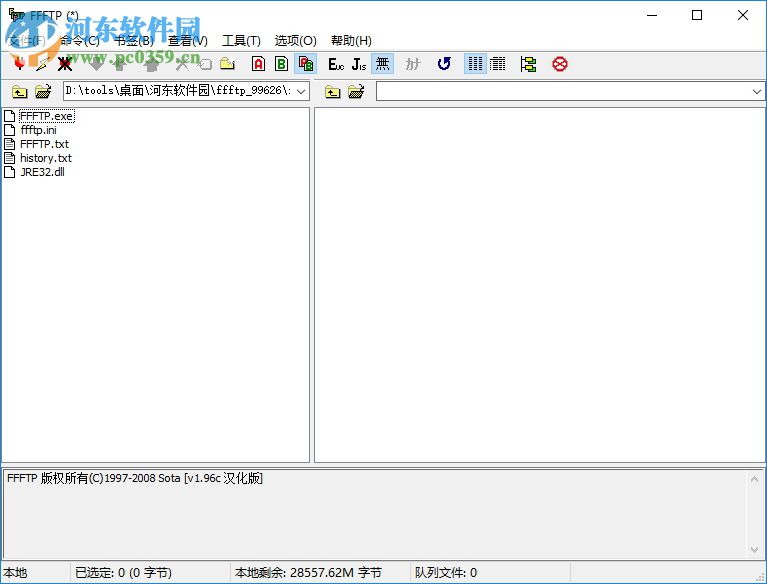Image resolution: width=767 pixels, height=584 pixels.
Task: Select FFFTP.txt in local file list
Action: (44, 144)
